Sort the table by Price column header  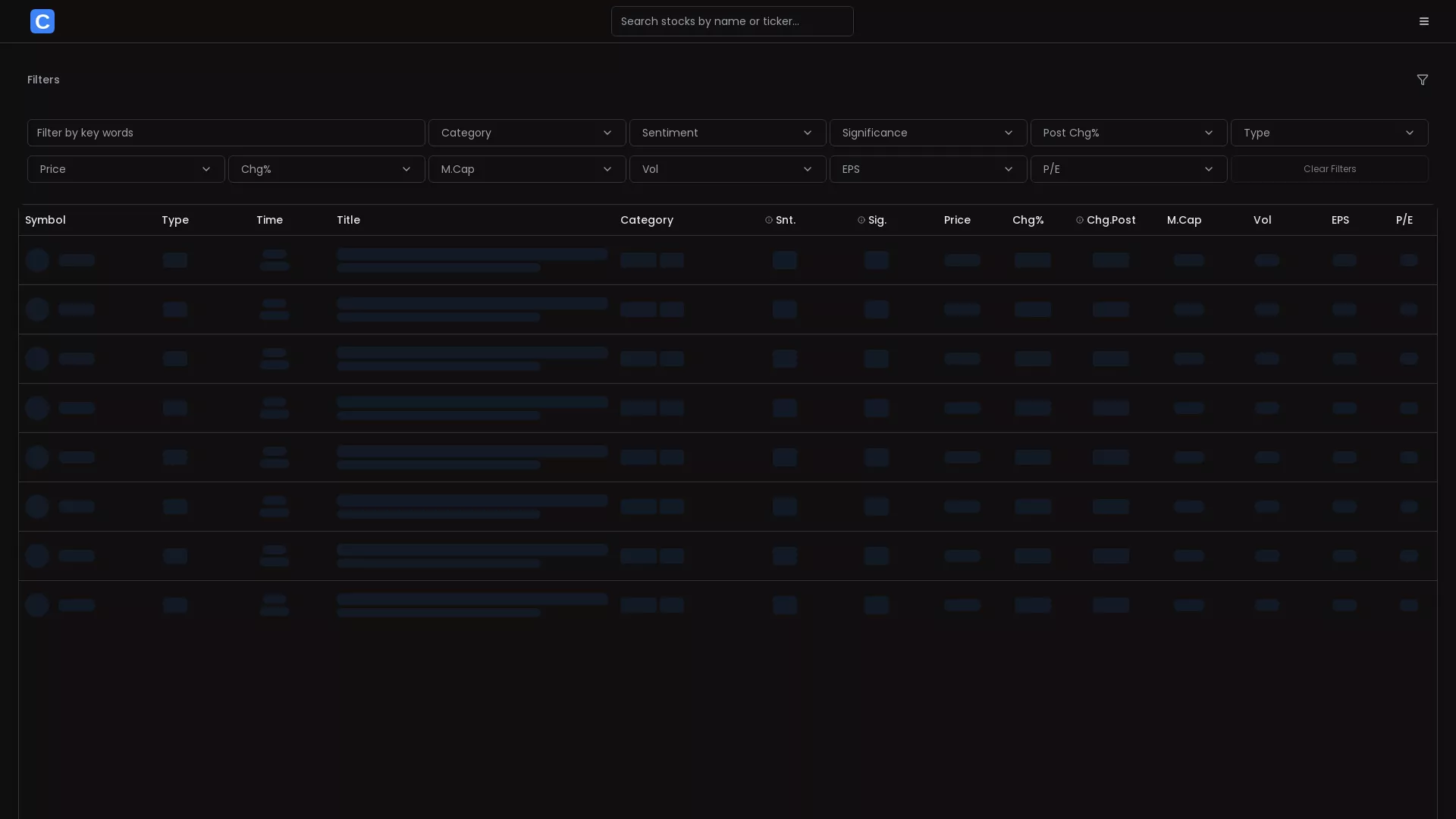click(x=956, y=220)
